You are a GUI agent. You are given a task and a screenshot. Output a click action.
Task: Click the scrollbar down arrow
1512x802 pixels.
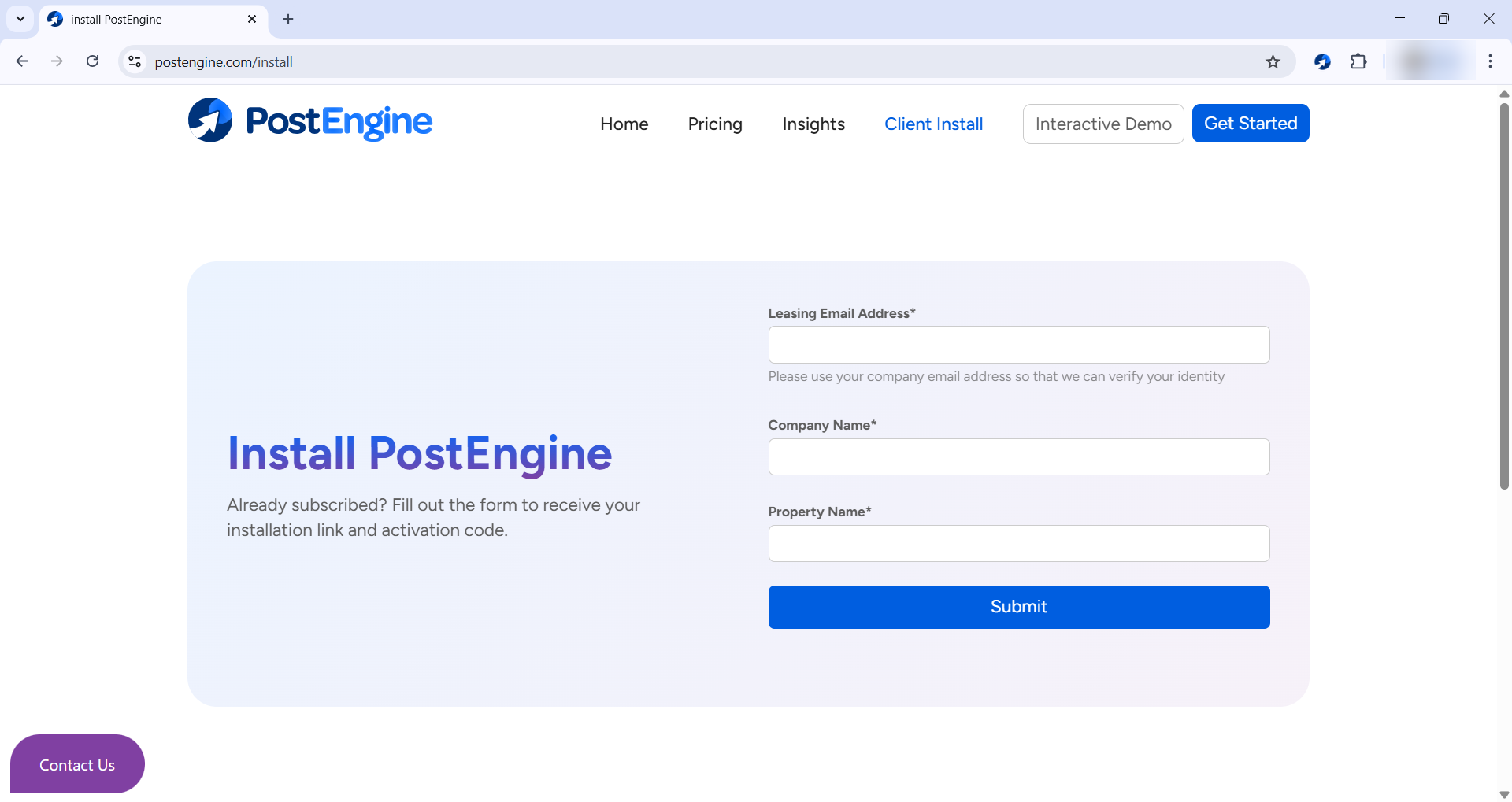[1504, 795]
